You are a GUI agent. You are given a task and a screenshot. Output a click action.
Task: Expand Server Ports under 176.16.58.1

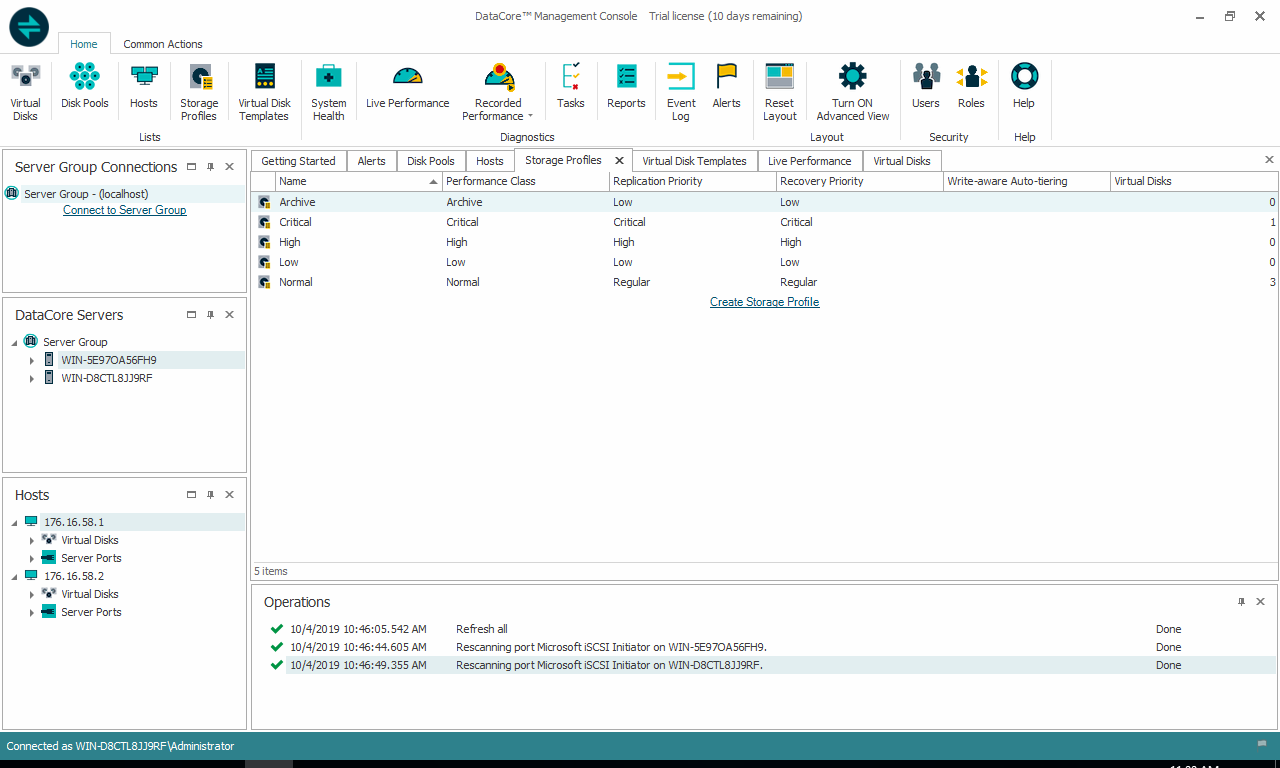tap(32, 559)
